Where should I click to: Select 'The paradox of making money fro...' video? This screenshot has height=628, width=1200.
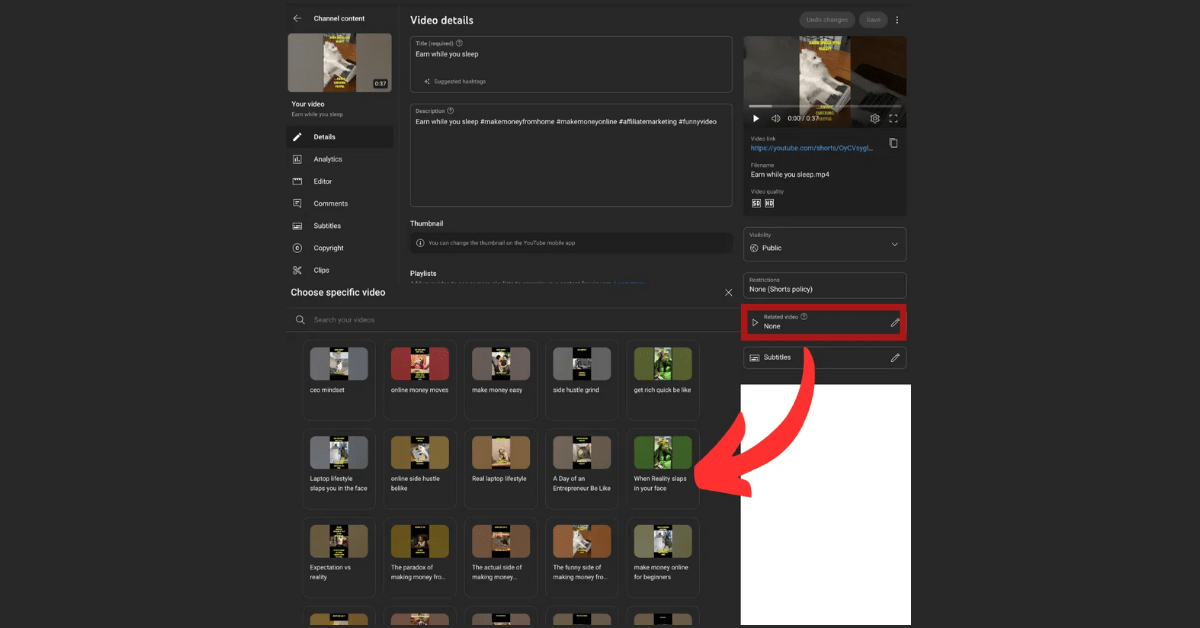click(x=420, y=558)
